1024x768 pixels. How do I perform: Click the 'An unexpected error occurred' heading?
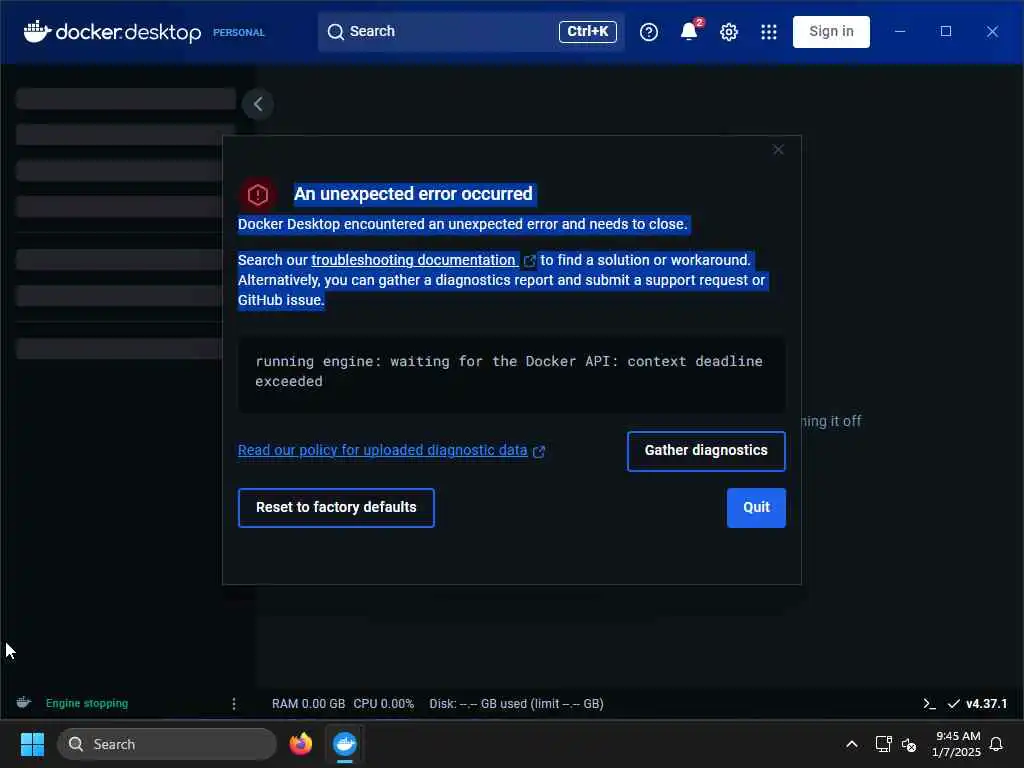click(x=413, y=194)
